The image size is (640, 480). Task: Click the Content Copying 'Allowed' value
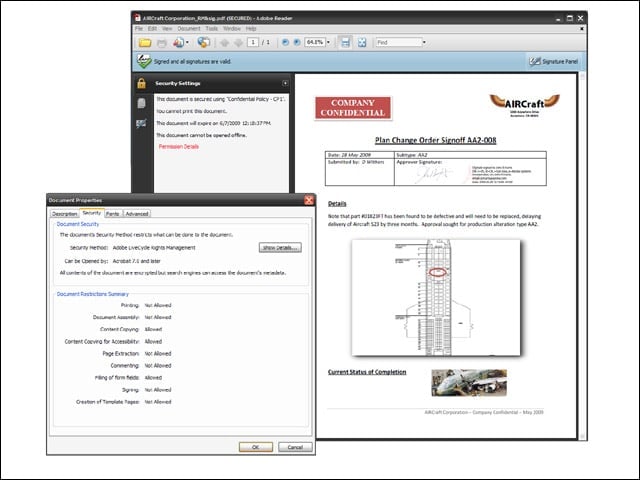(153, 329)
